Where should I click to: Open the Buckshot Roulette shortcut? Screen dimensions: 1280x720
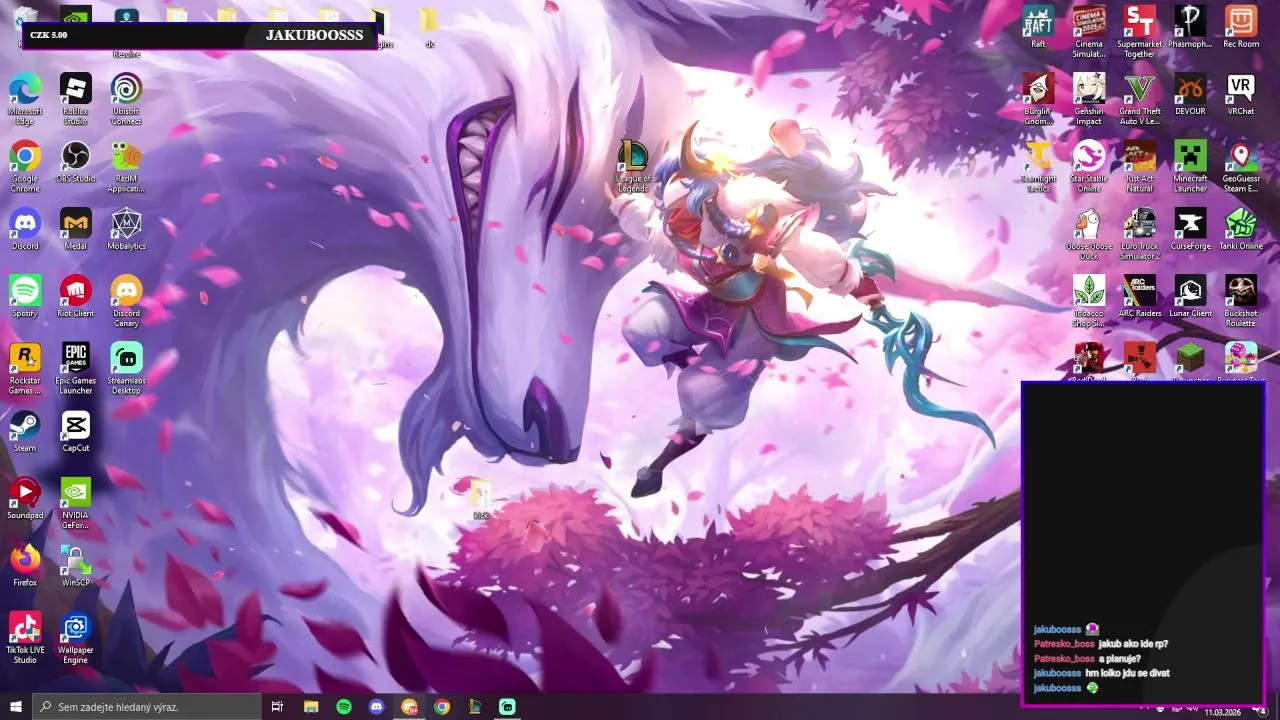pos(1241,300)
